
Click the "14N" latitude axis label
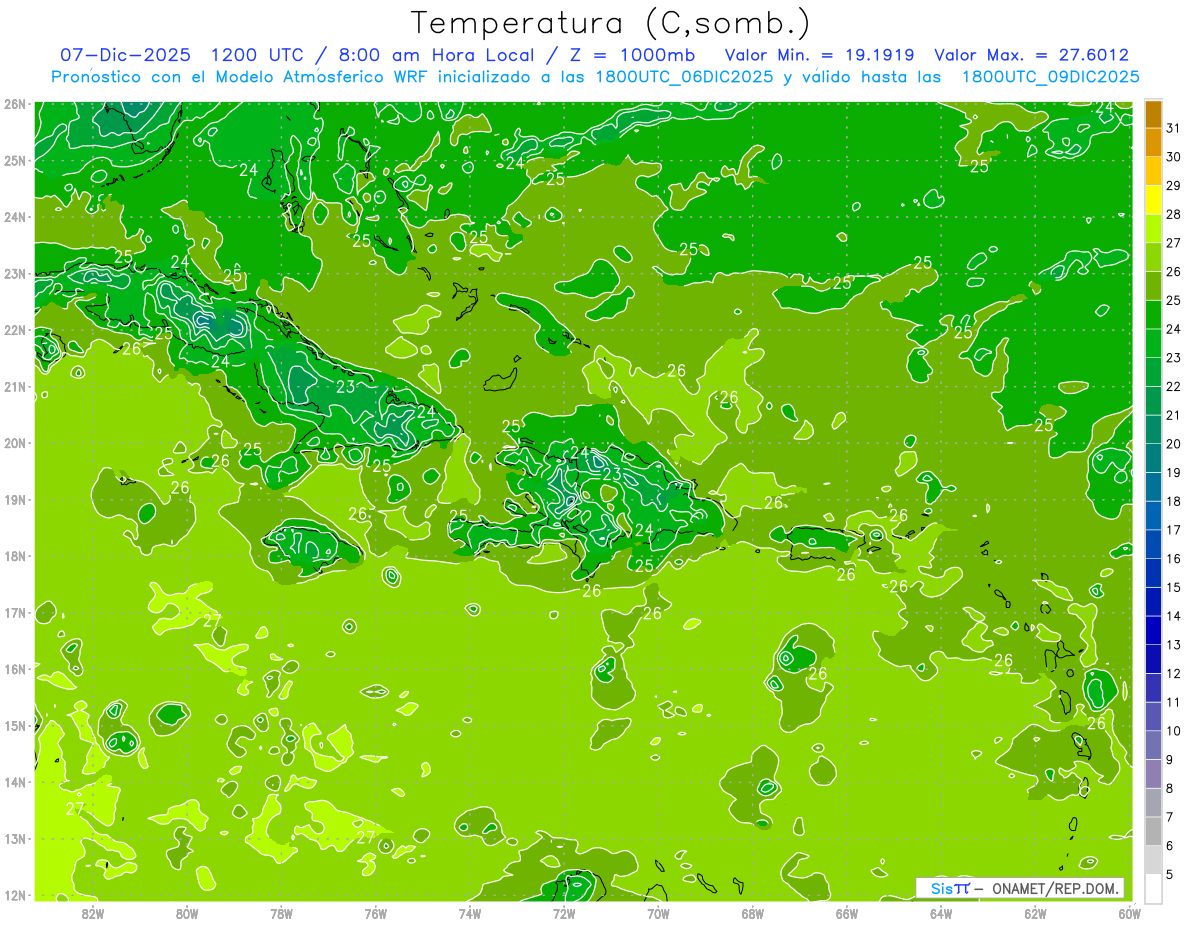15,782
